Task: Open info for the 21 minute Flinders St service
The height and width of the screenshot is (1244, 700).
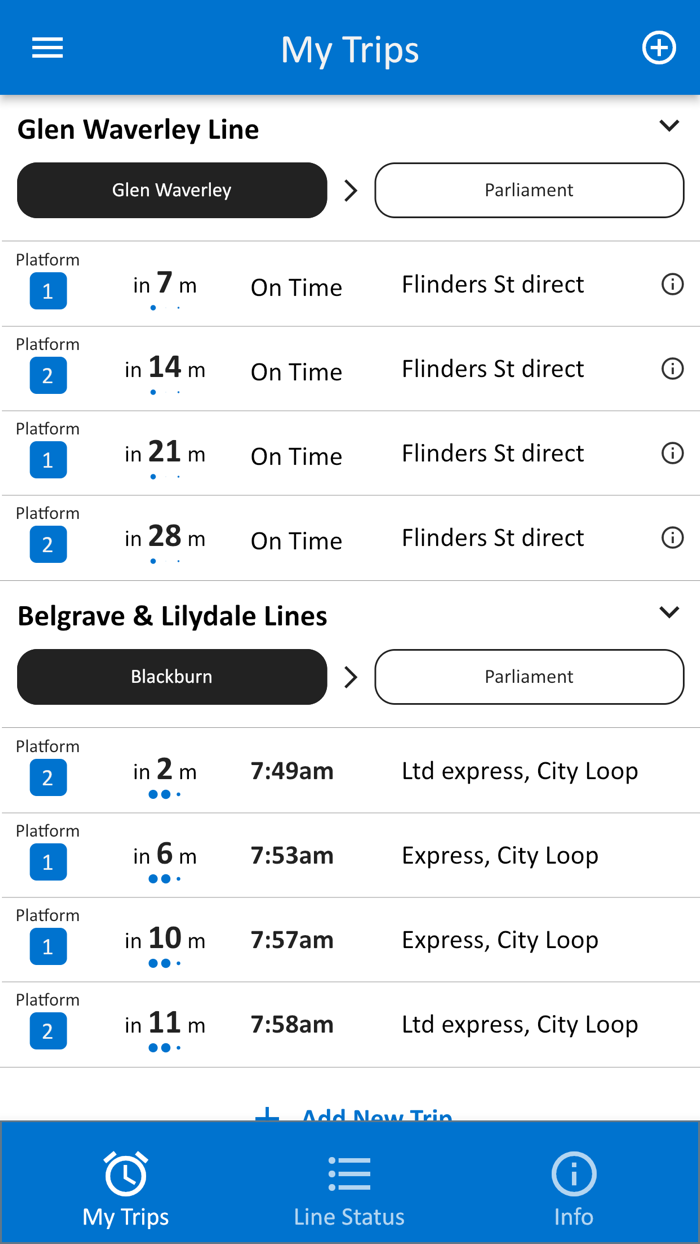Action: point(672,453)
